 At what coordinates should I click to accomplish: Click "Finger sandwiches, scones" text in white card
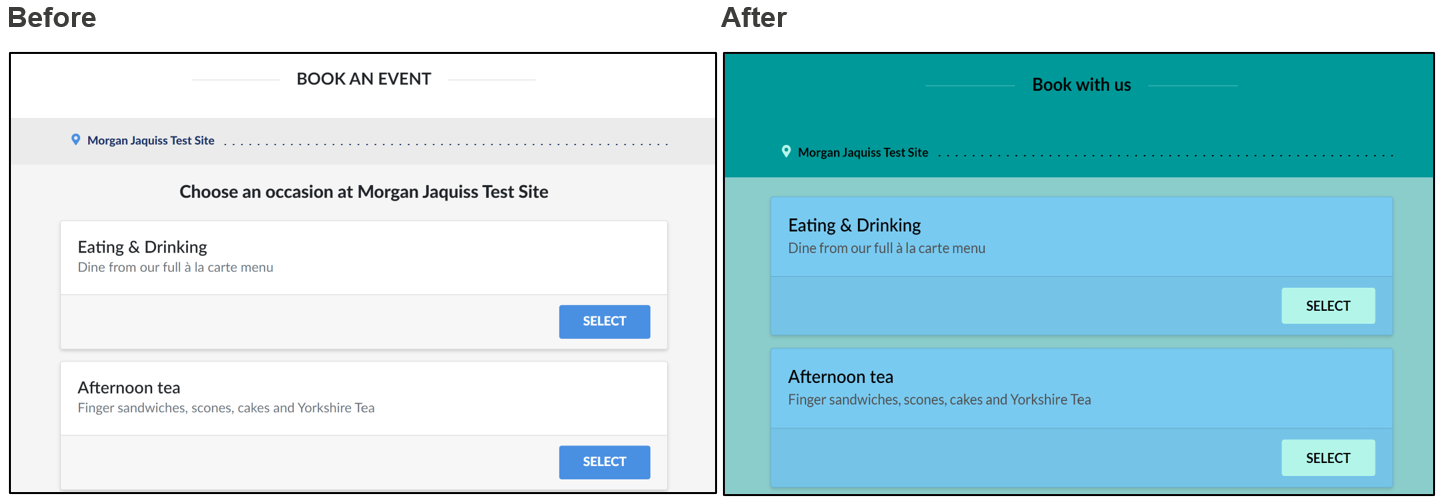[226, 408]
